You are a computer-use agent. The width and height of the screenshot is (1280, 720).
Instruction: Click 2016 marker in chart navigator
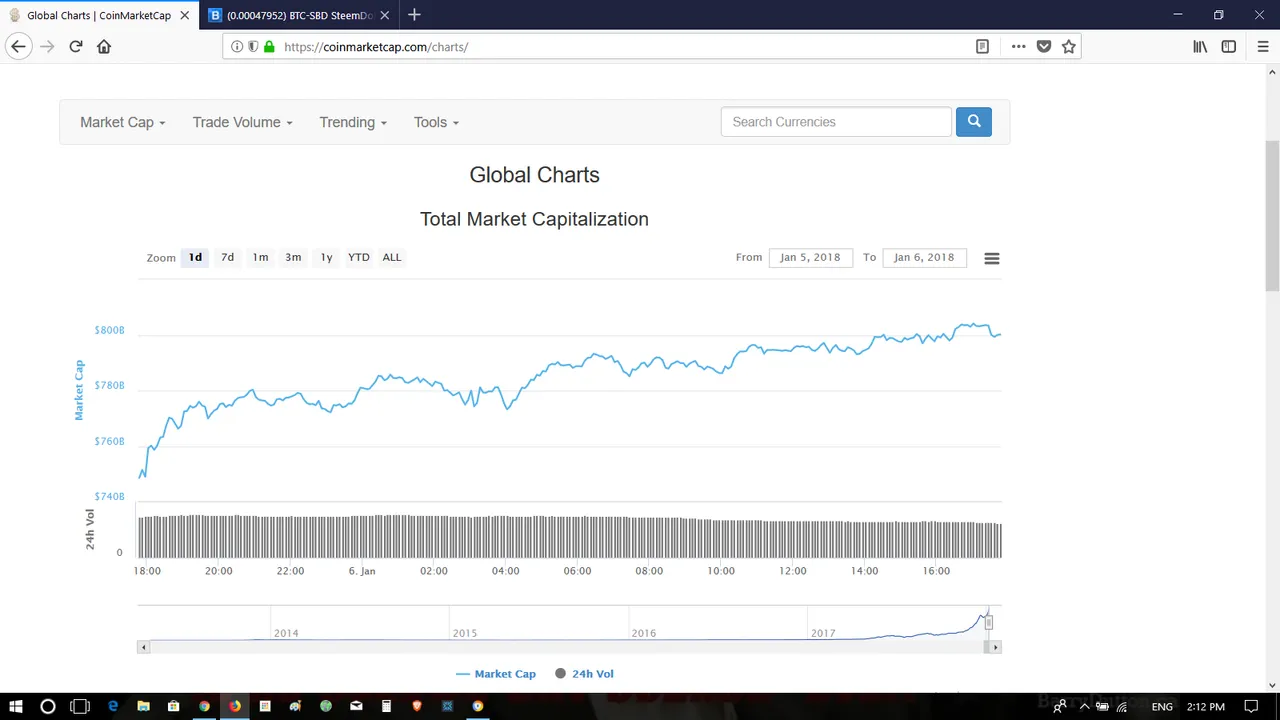click(644, 633)
